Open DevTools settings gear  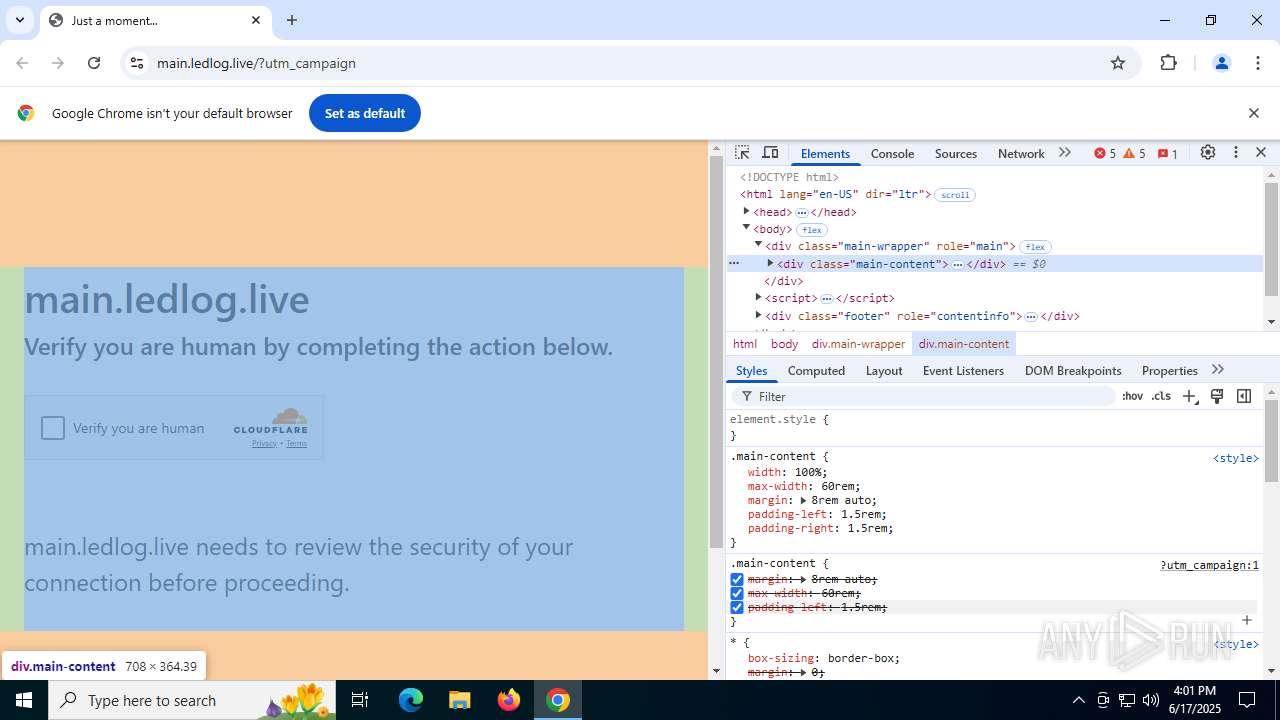point(1208,153)
